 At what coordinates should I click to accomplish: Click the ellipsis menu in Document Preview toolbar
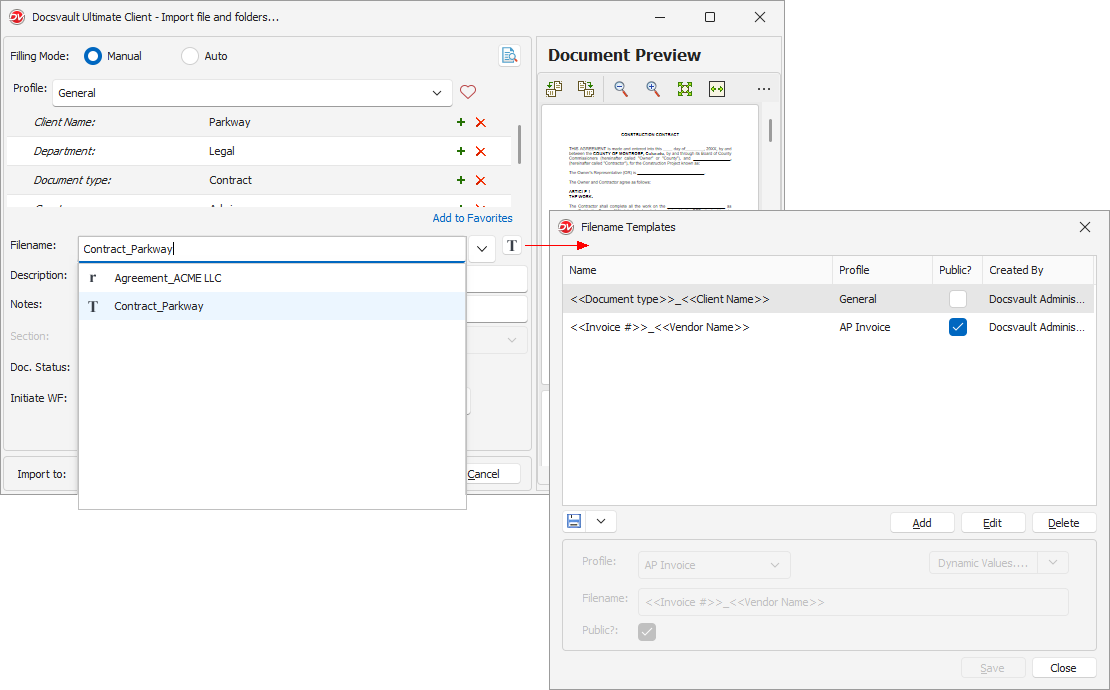764,89
